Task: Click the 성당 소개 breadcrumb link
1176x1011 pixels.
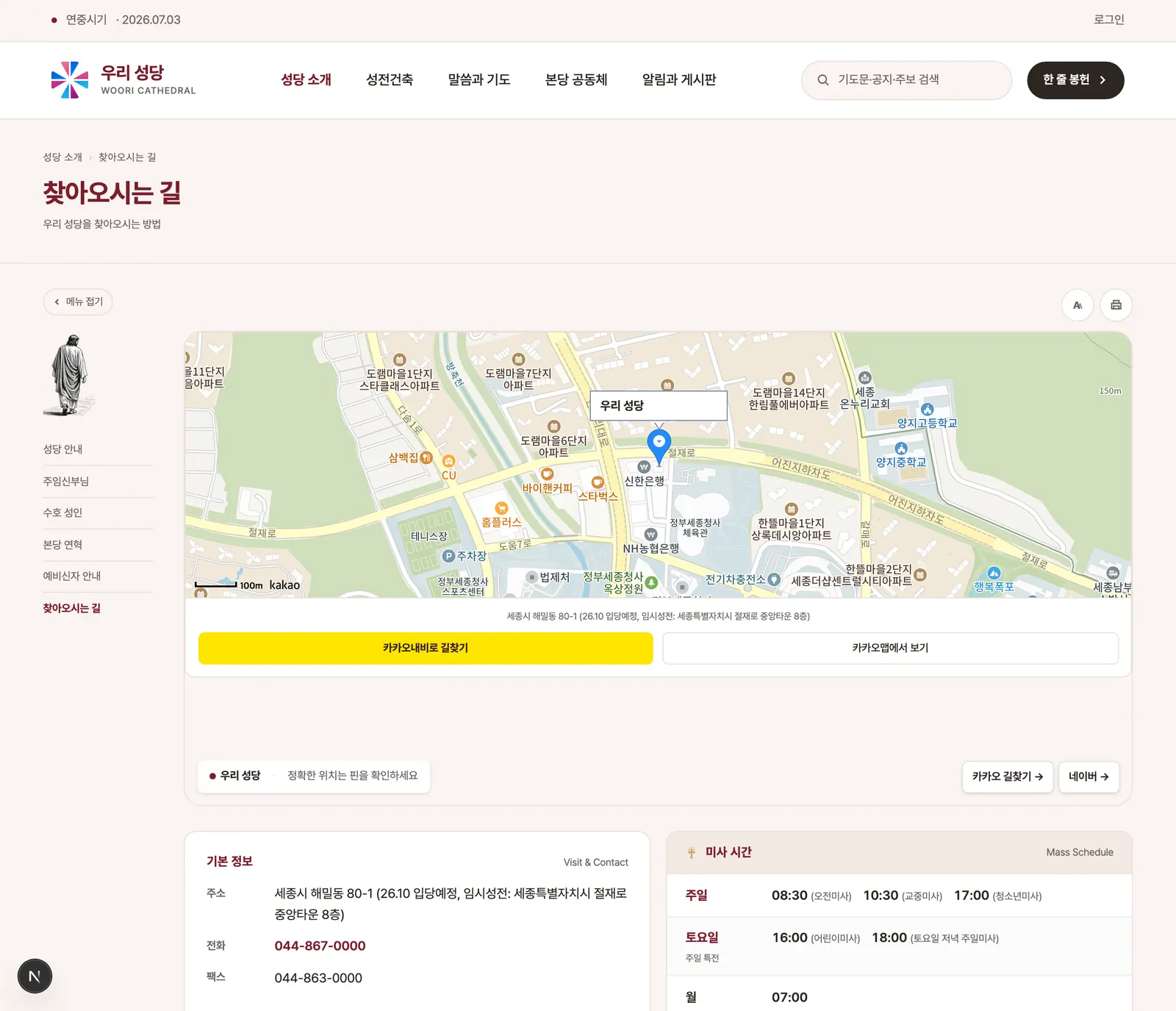Action: [x=62, y=157]
